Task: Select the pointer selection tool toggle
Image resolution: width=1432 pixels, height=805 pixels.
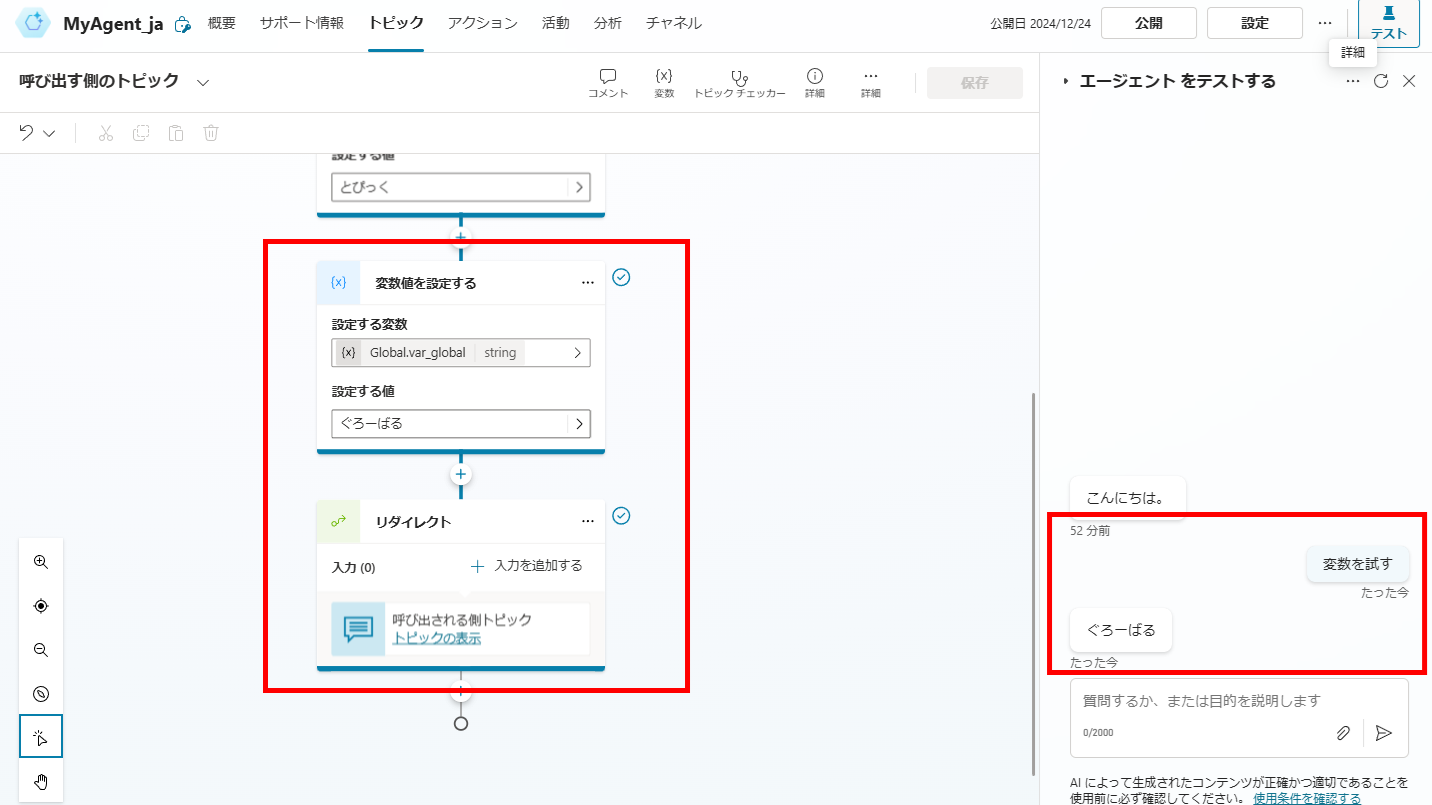Action: click(x=41, y=737)
